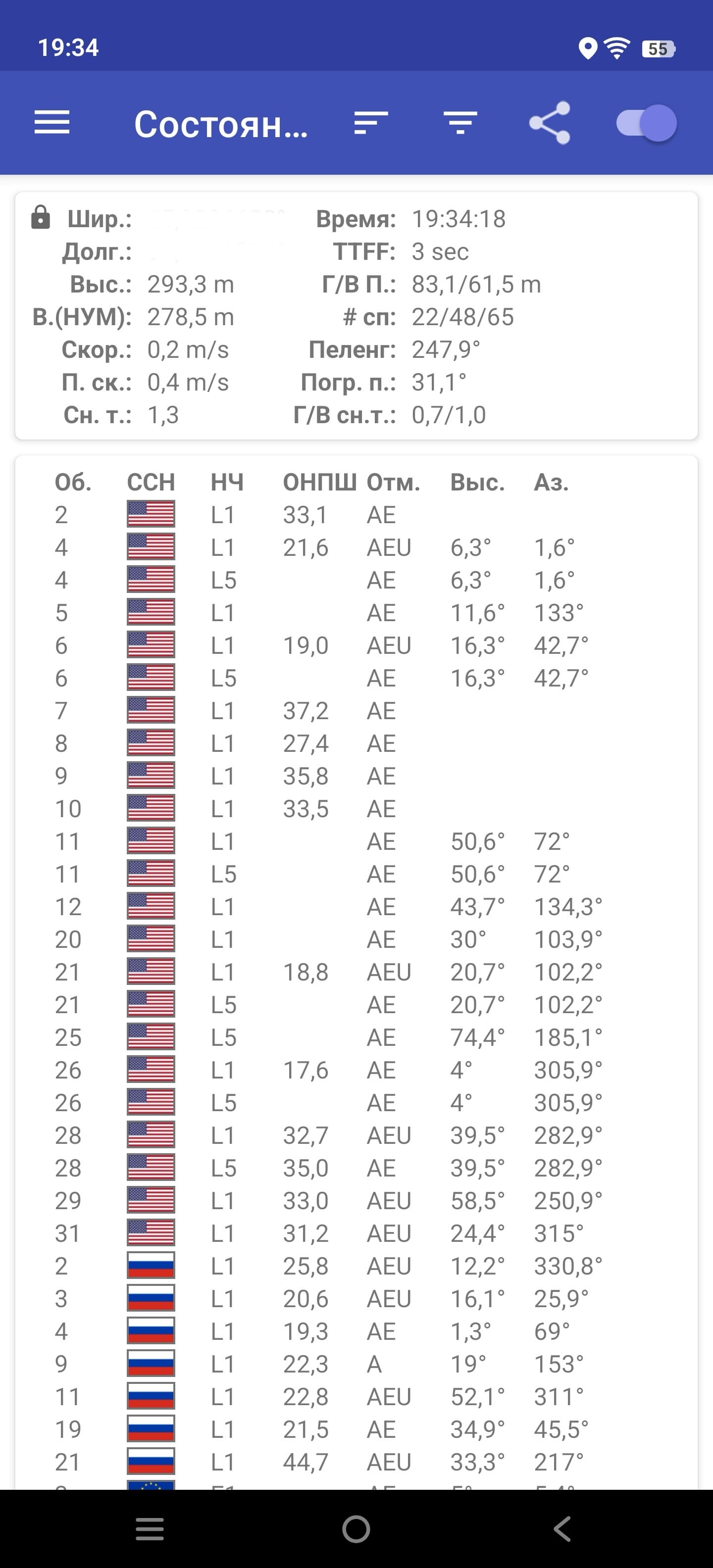
Task: Tap the US flag for satellite 2
Action: pos(151,514)
